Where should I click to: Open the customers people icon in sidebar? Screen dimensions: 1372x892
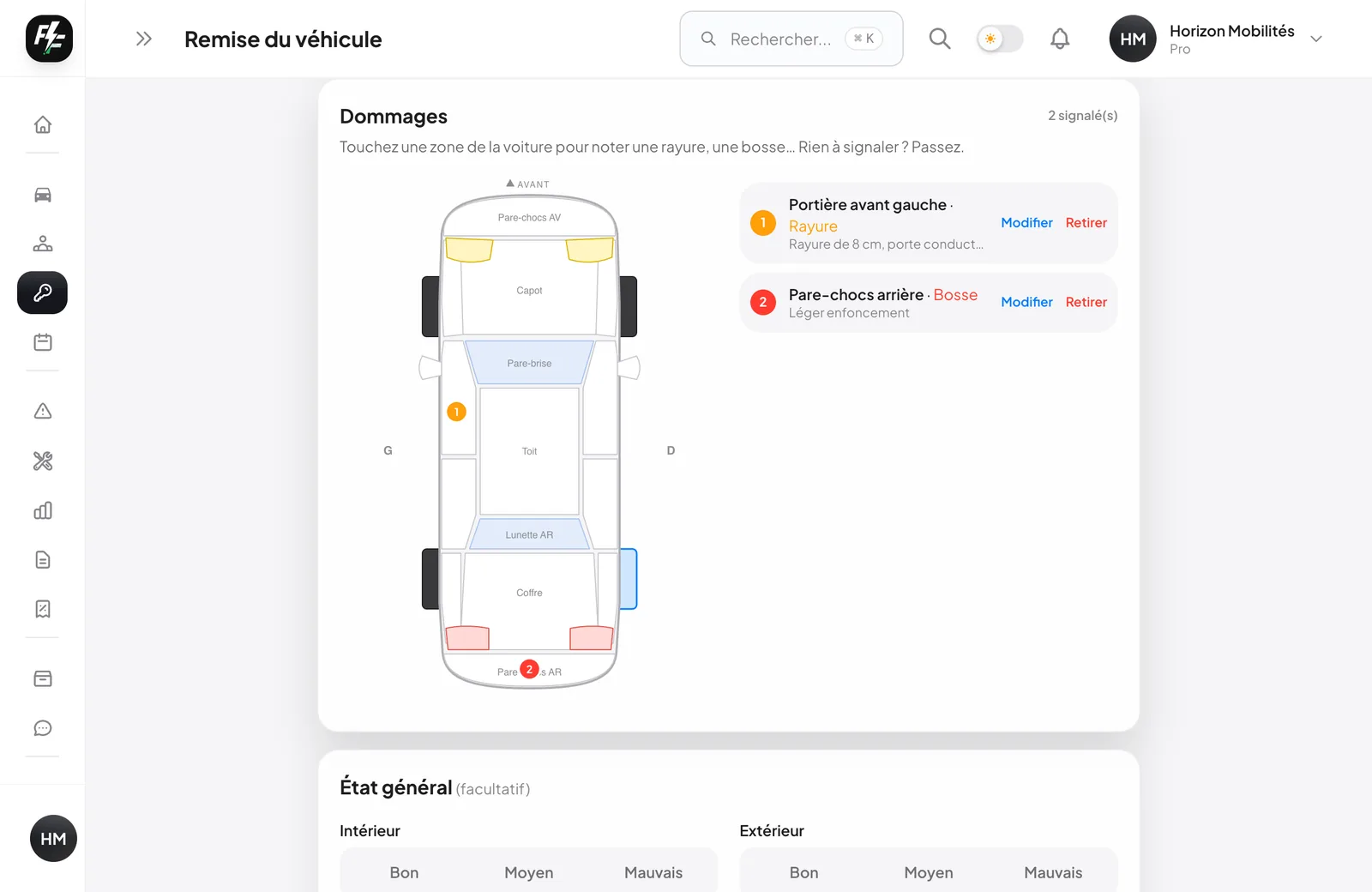pyautogui.click(x=43, y=244)
